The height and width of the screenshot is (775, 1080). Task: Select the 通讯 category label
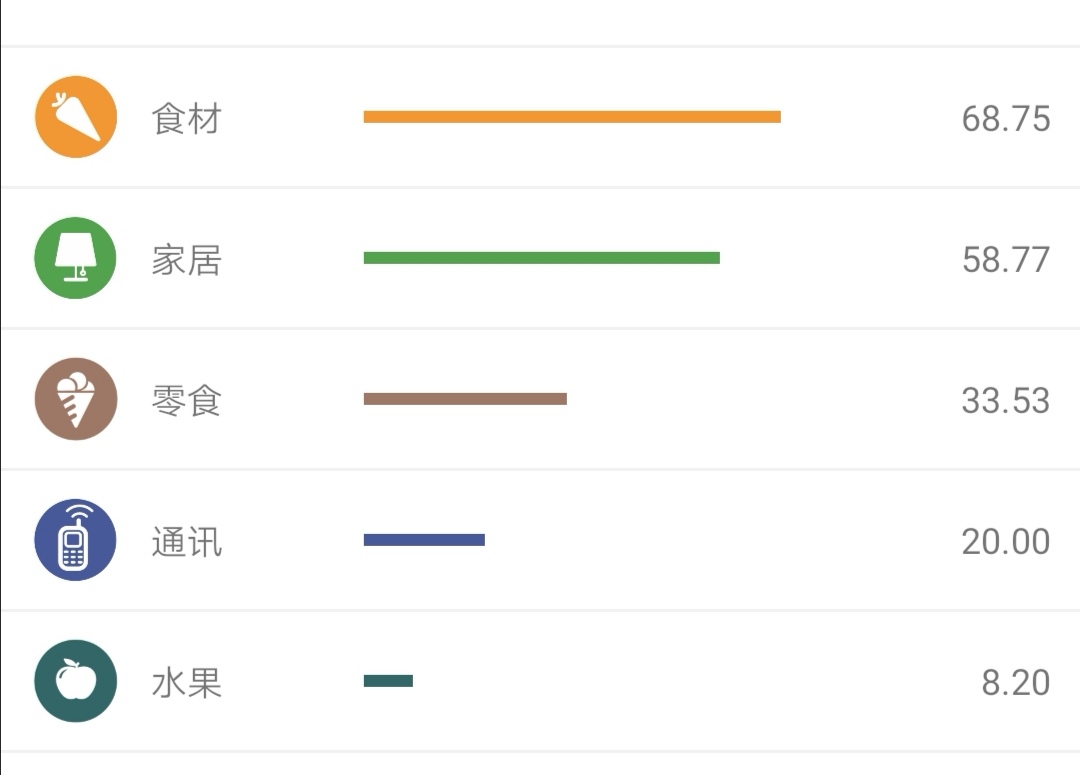click(187, 542)
